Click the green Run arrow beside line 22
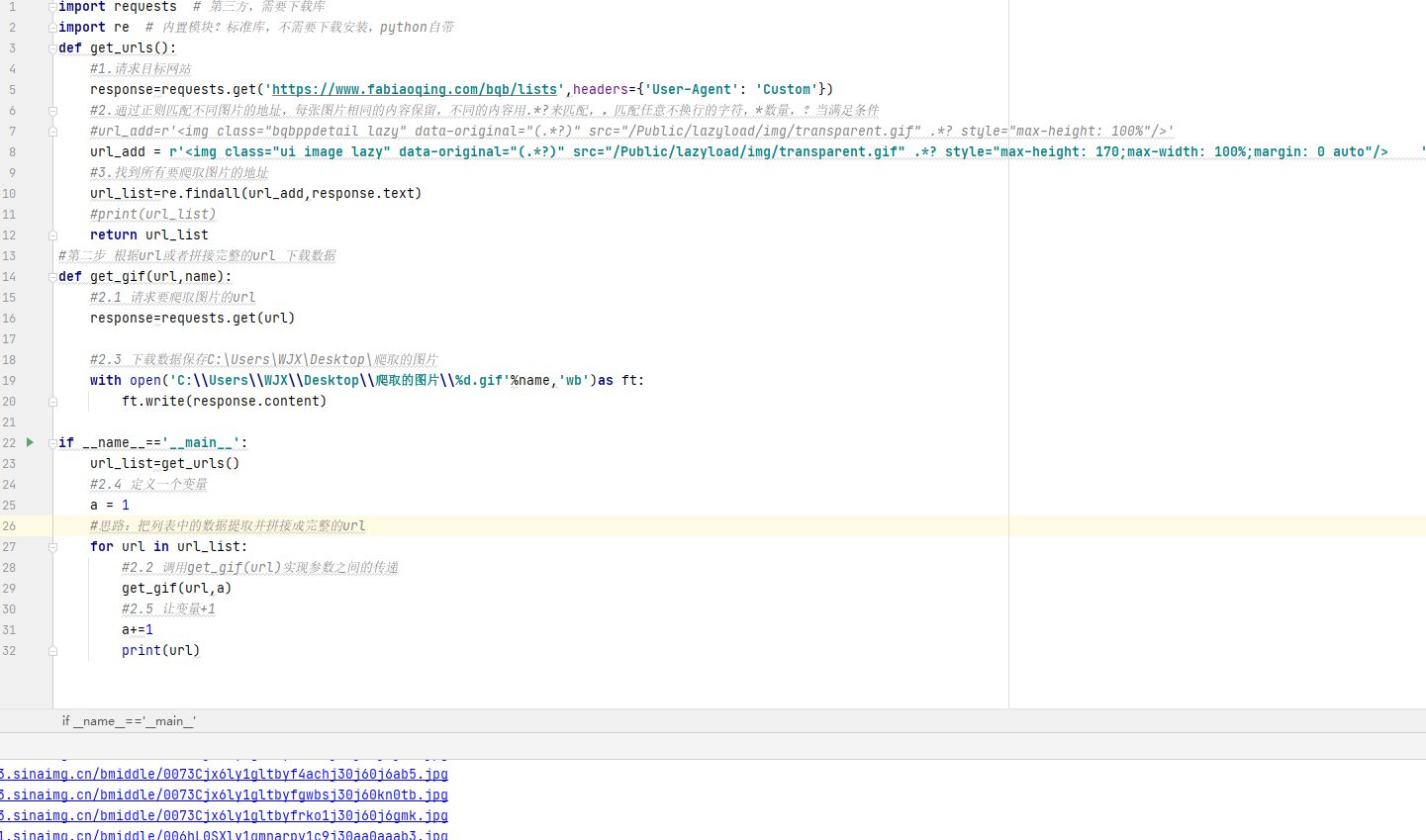Viewport: 1426px width, 840px height. pos(30,442)
